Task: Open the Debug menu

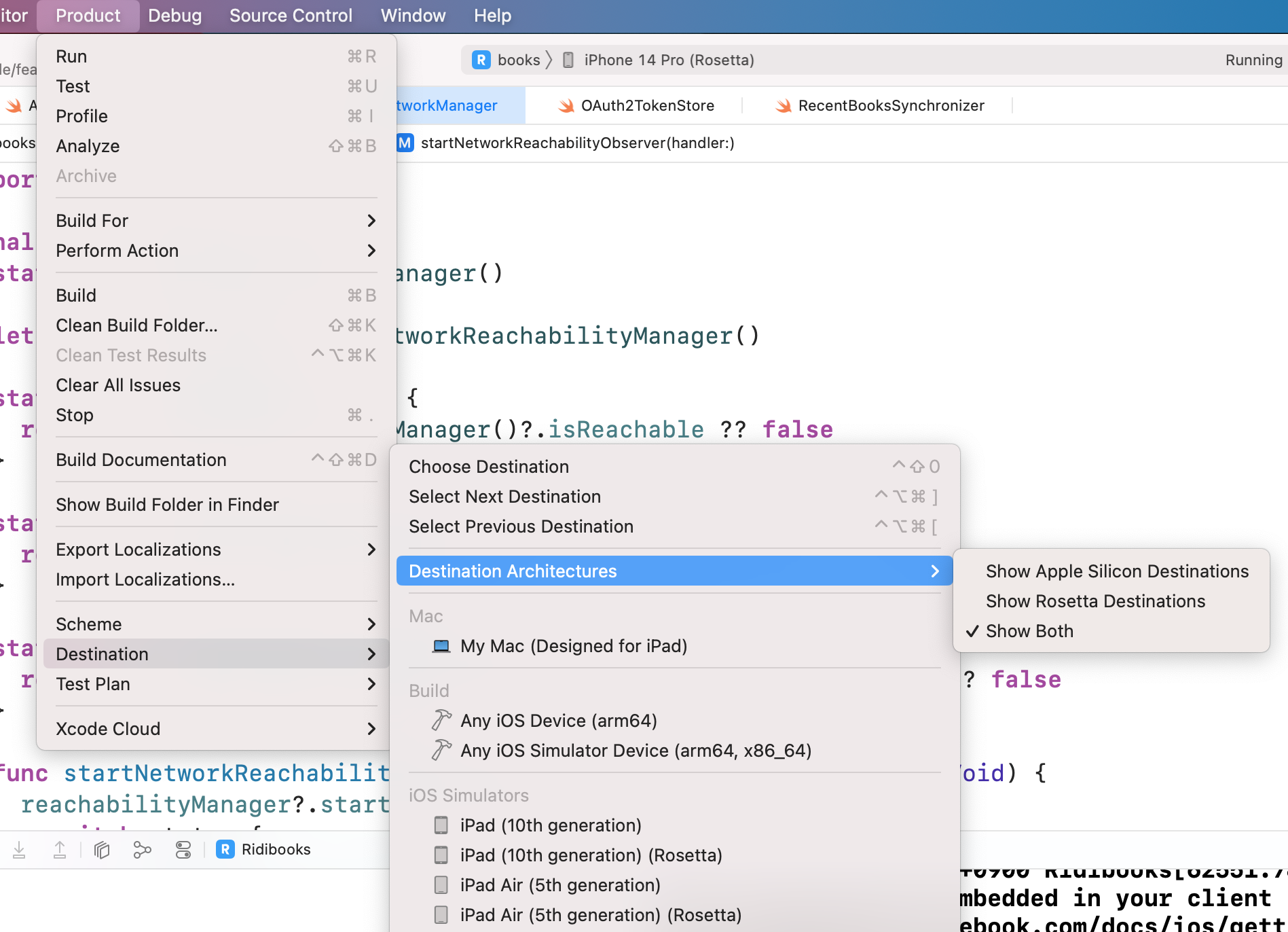Action: click(x=174, y=16)
